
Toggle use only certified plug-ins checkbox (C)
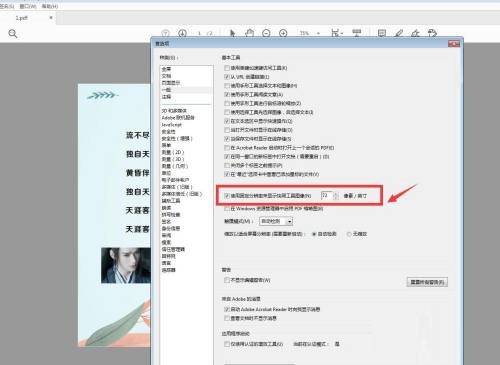pos(227,344)
